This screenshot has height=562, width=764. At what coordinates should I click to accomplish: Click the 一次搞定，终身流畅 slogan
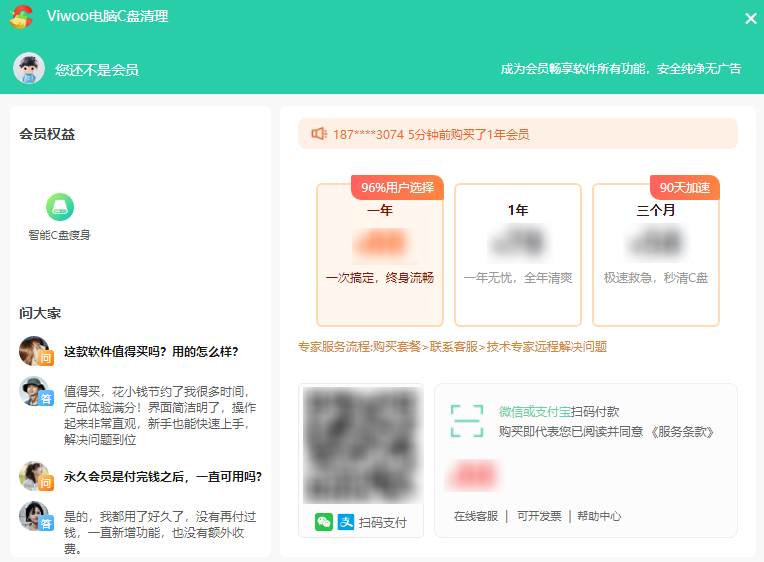click(x=380, y=278)
